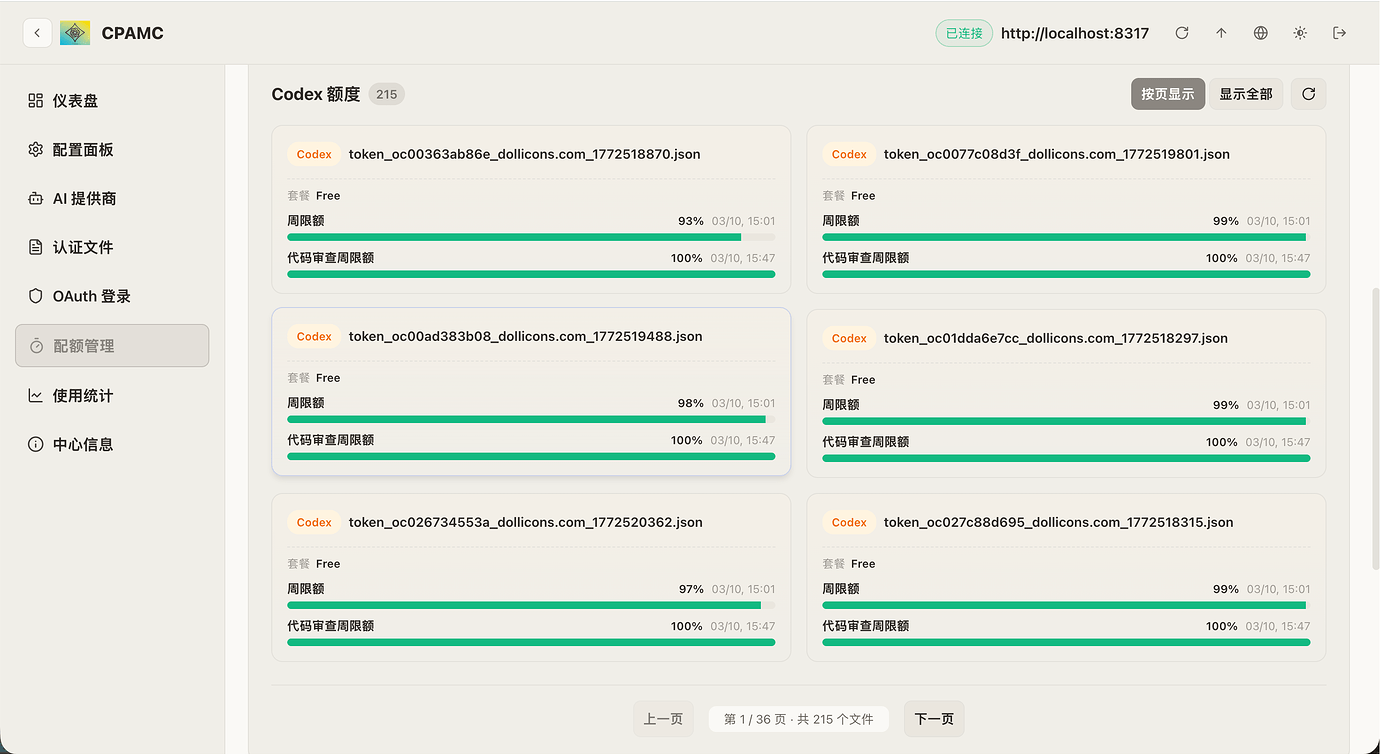Reload the Codex quota list via refresh icon
Image resolution: width=1380 pixels, height=754 pixels.
1308,94
